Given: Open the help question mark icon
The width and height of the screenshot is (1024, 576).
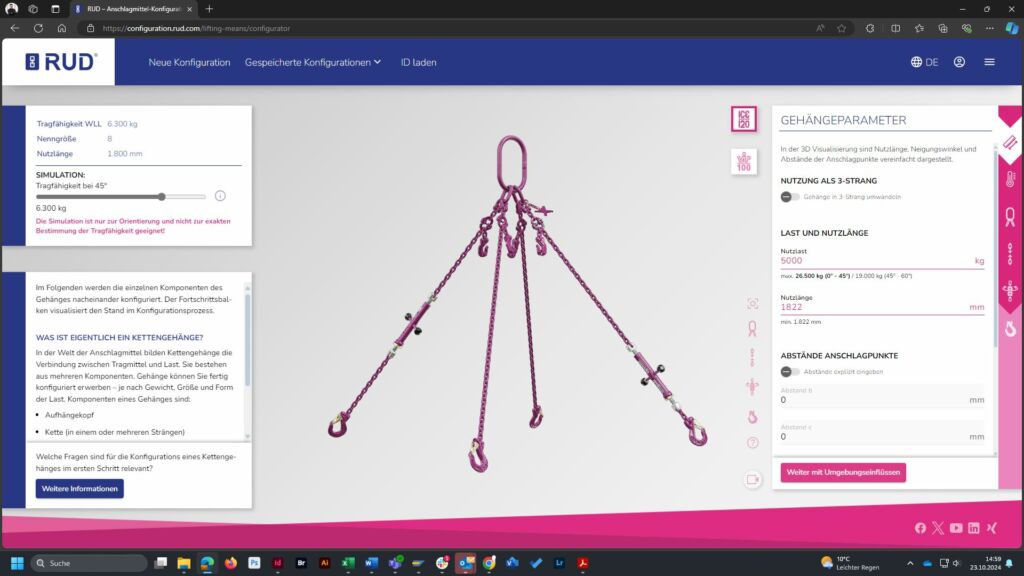Looking at the screenshot, I should tap(753, 442).
